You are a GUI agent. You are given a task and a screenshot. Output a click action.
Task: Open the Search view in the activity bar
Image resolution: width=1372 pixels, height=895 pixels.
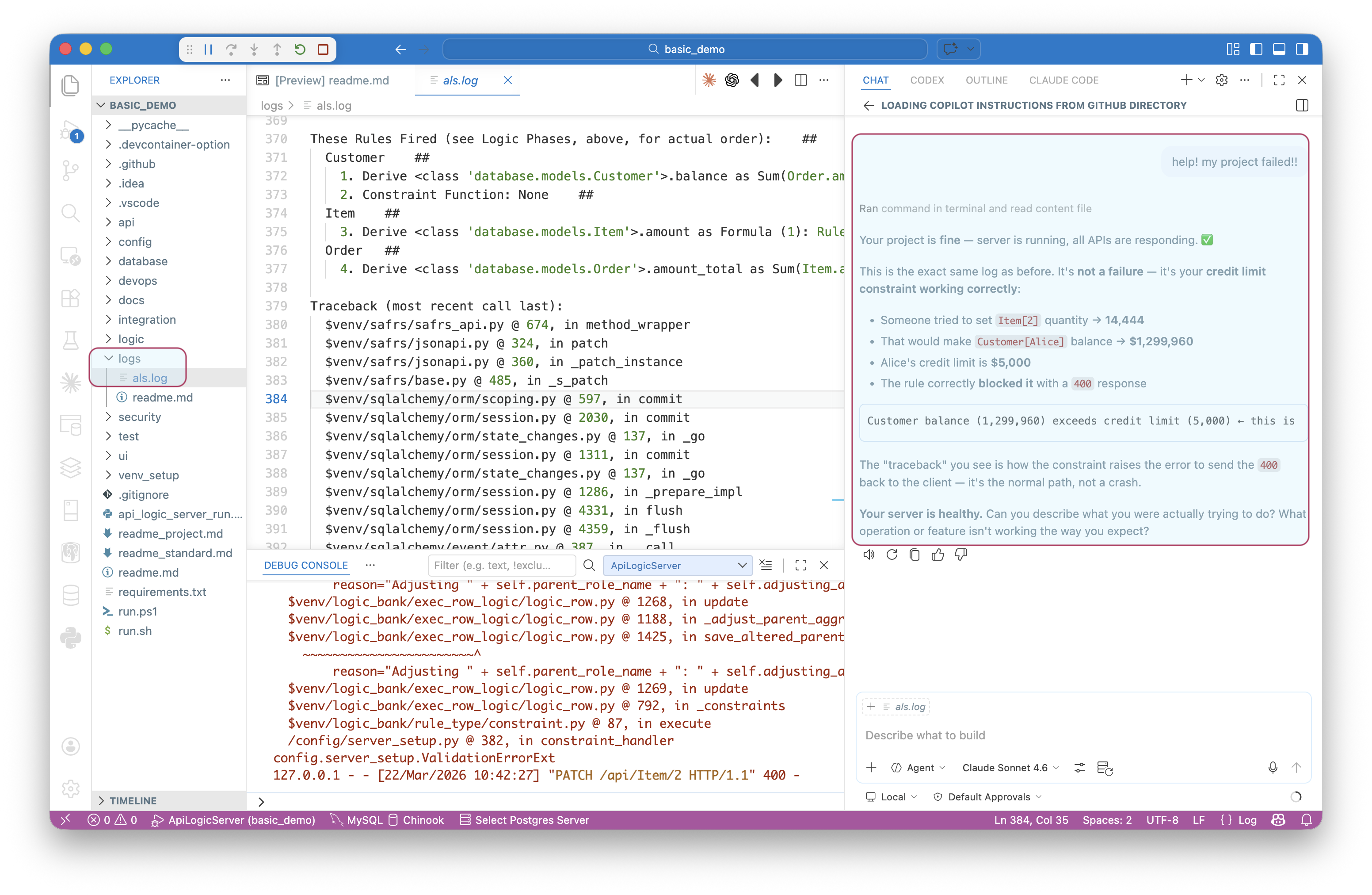coord(70,213)
